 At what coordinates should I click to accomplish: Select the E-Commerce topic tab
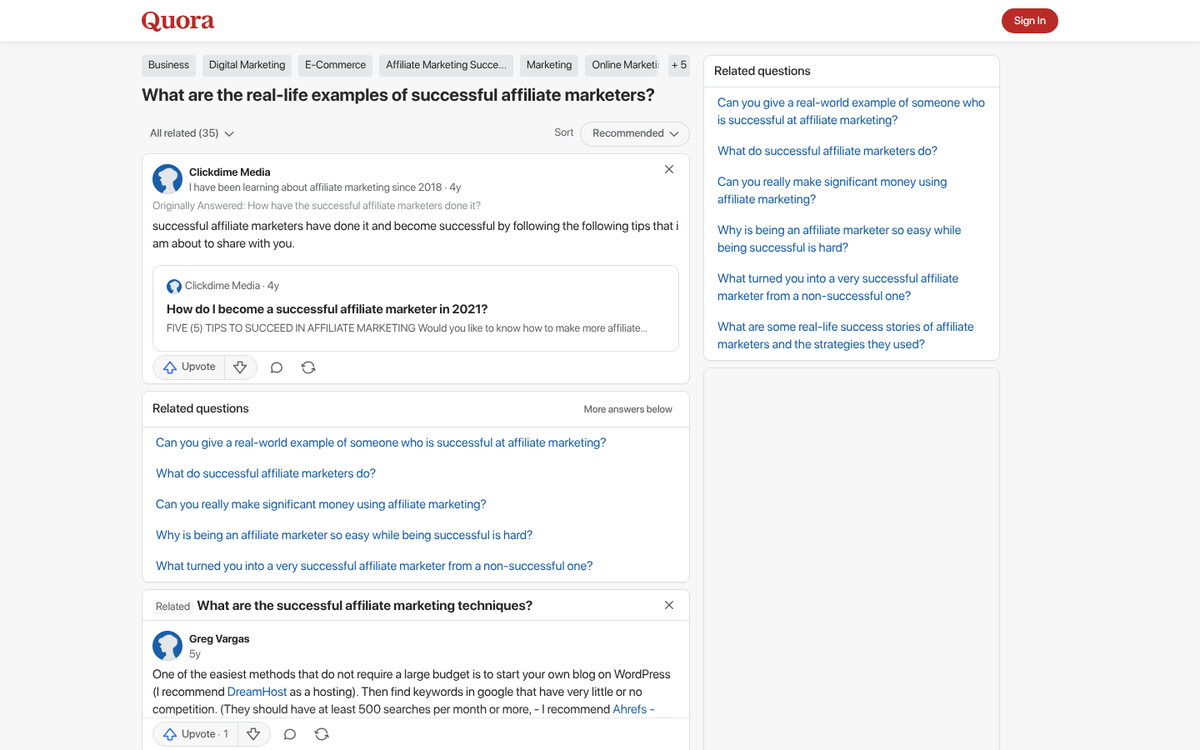[335, 64]
